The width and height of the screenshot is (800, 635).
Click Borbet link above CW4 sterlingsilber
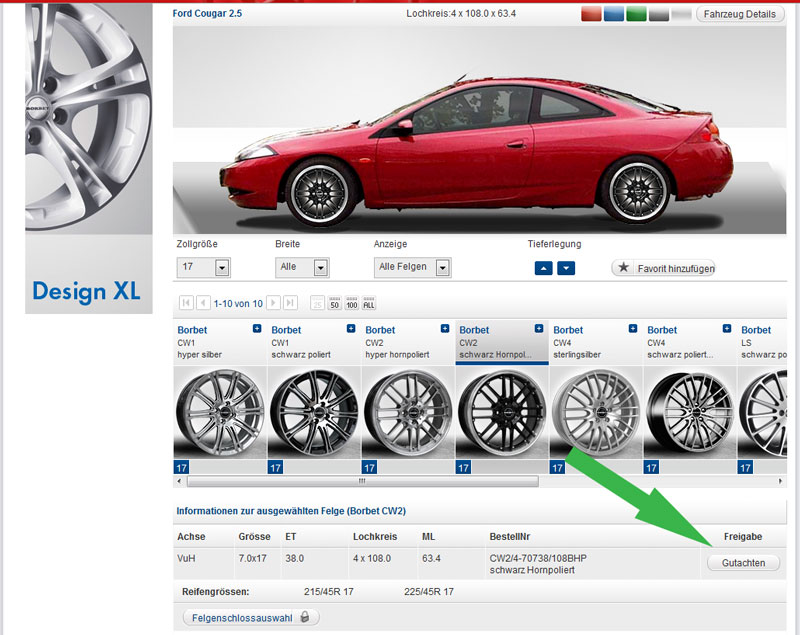pos(568,330)
